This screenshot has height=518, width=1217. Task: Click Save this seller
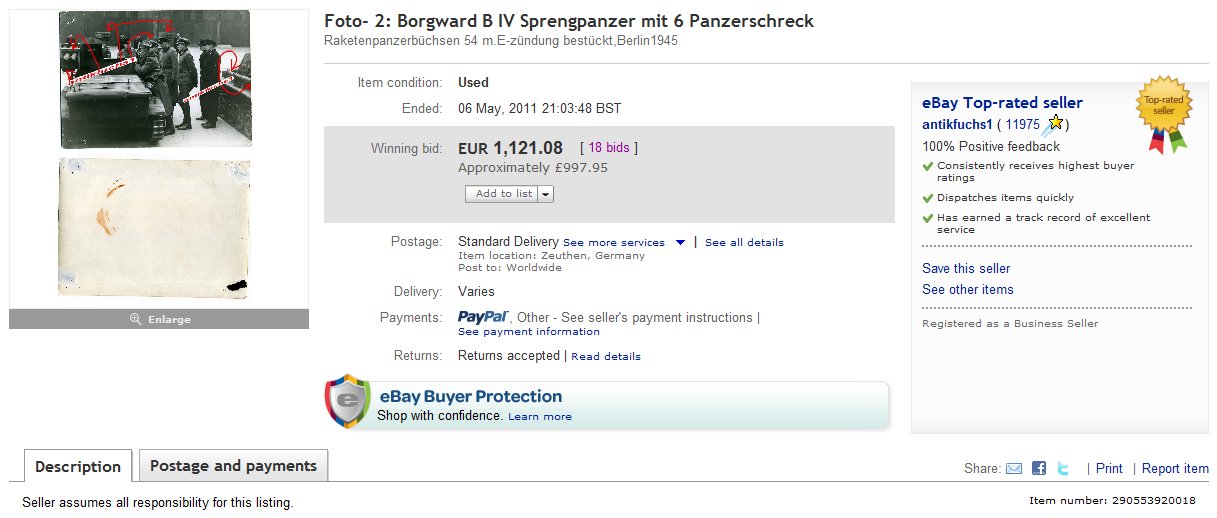966,268
